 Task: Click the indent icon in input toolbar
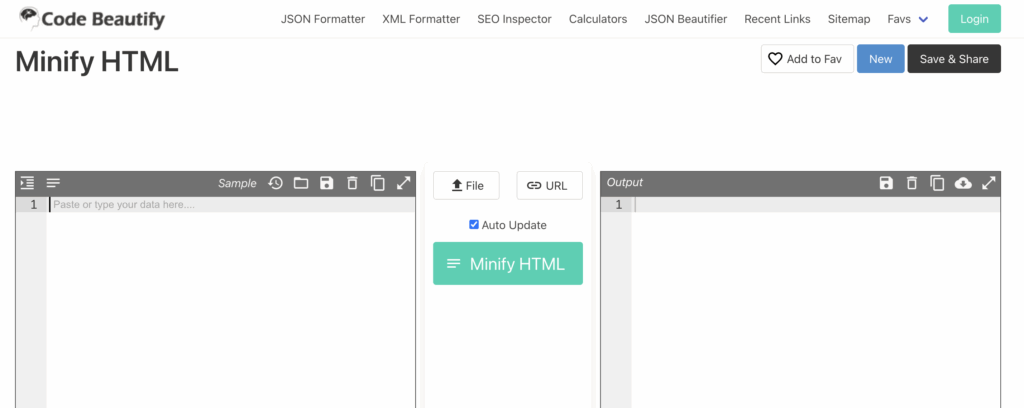click(27, 183)
